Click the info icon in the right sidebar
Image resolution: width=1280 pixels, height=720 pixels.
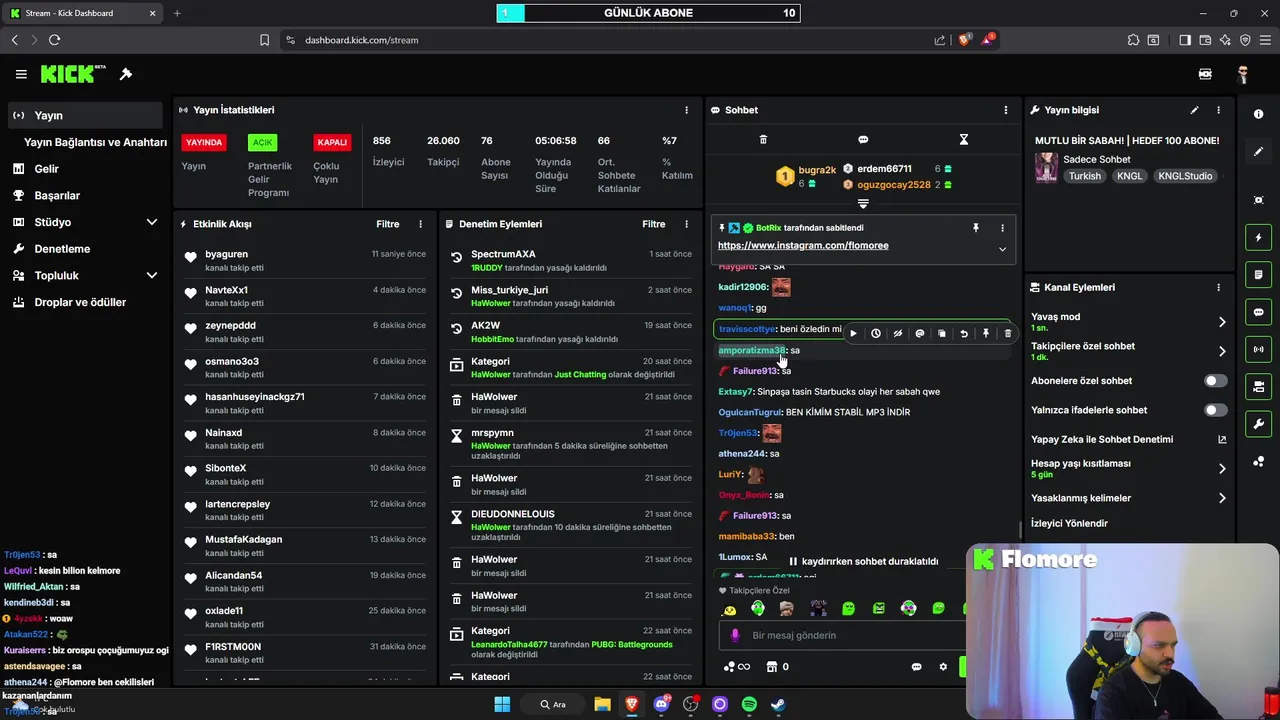[x=1258, y=114]
